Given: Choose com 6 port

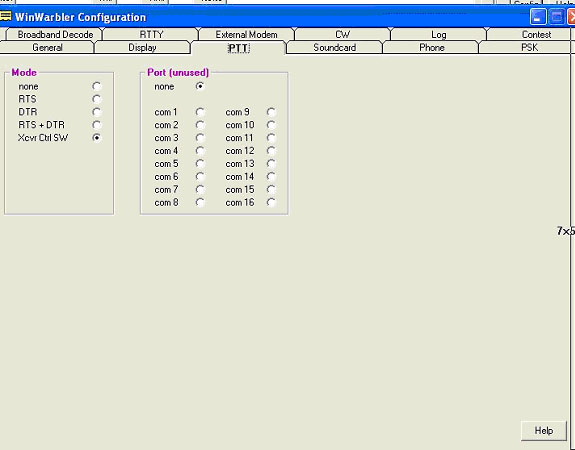Looking at the screenshot, I should (200, 176).
